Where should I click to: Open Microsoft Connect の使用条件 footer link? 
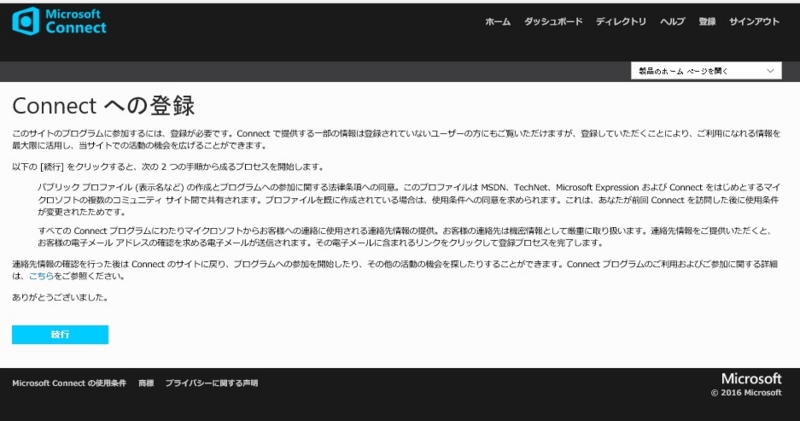(x=69, y=383)
